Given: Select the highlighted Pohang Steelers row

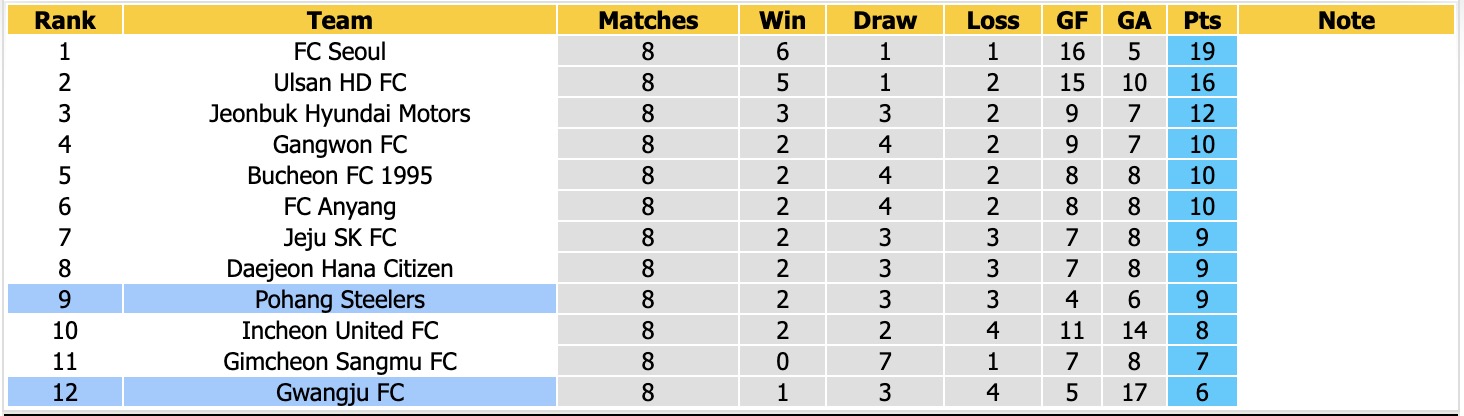Looking at the screenshot, I should (340, 299).
